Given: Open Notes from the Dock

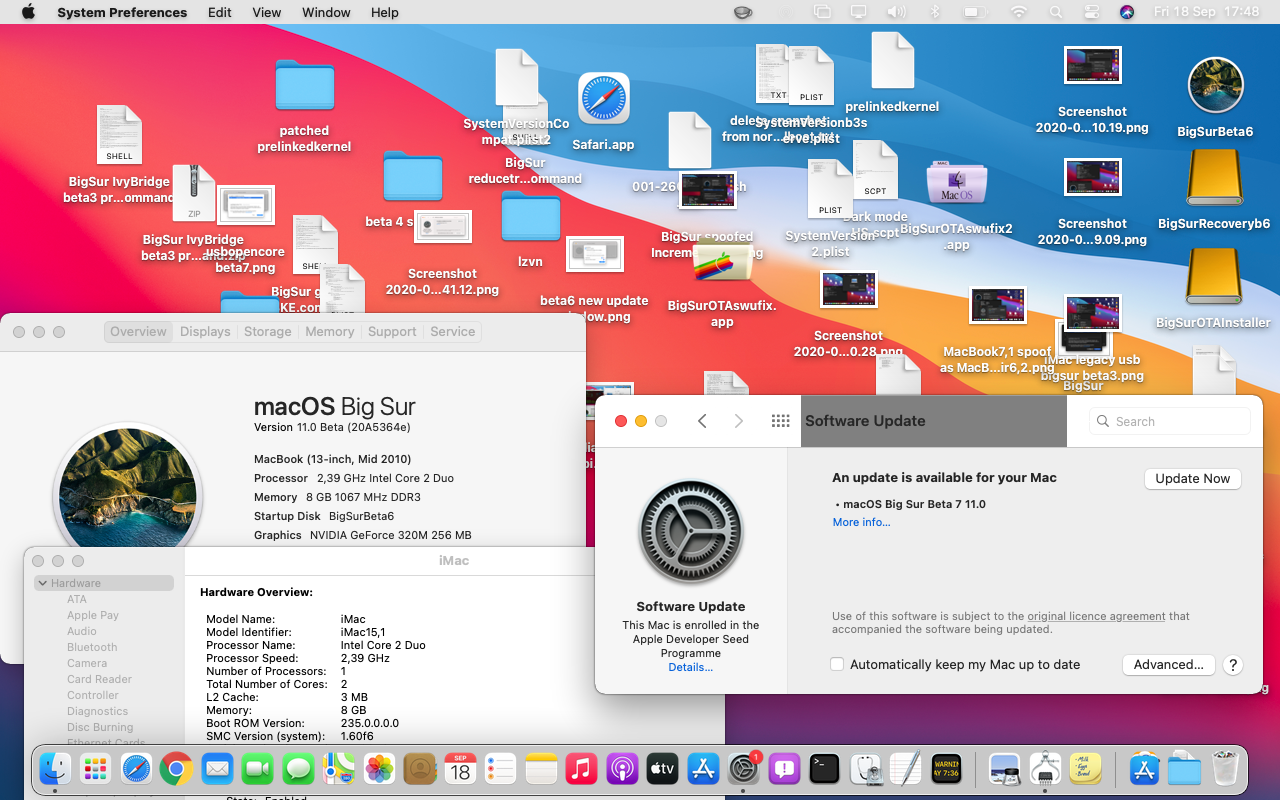Looking at the screenshot, I should tap(541, 769).
